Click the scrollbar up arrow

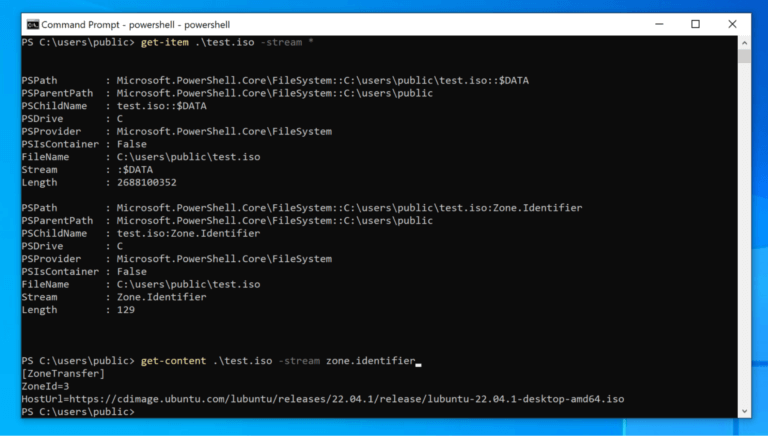pyautogui.click(x=743, y=42)
